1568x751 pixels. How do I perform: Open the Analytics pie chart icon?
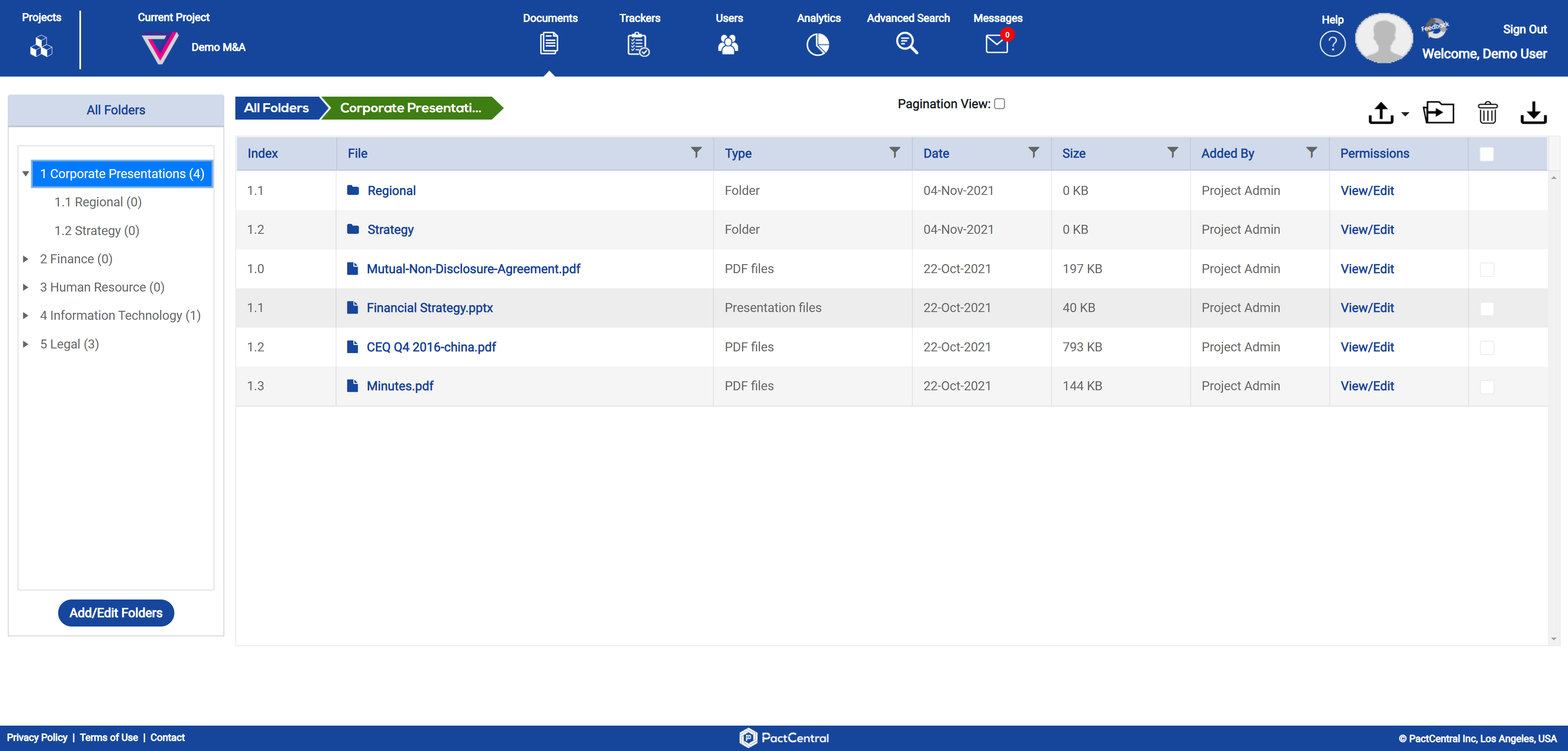(x=817, y=44)
